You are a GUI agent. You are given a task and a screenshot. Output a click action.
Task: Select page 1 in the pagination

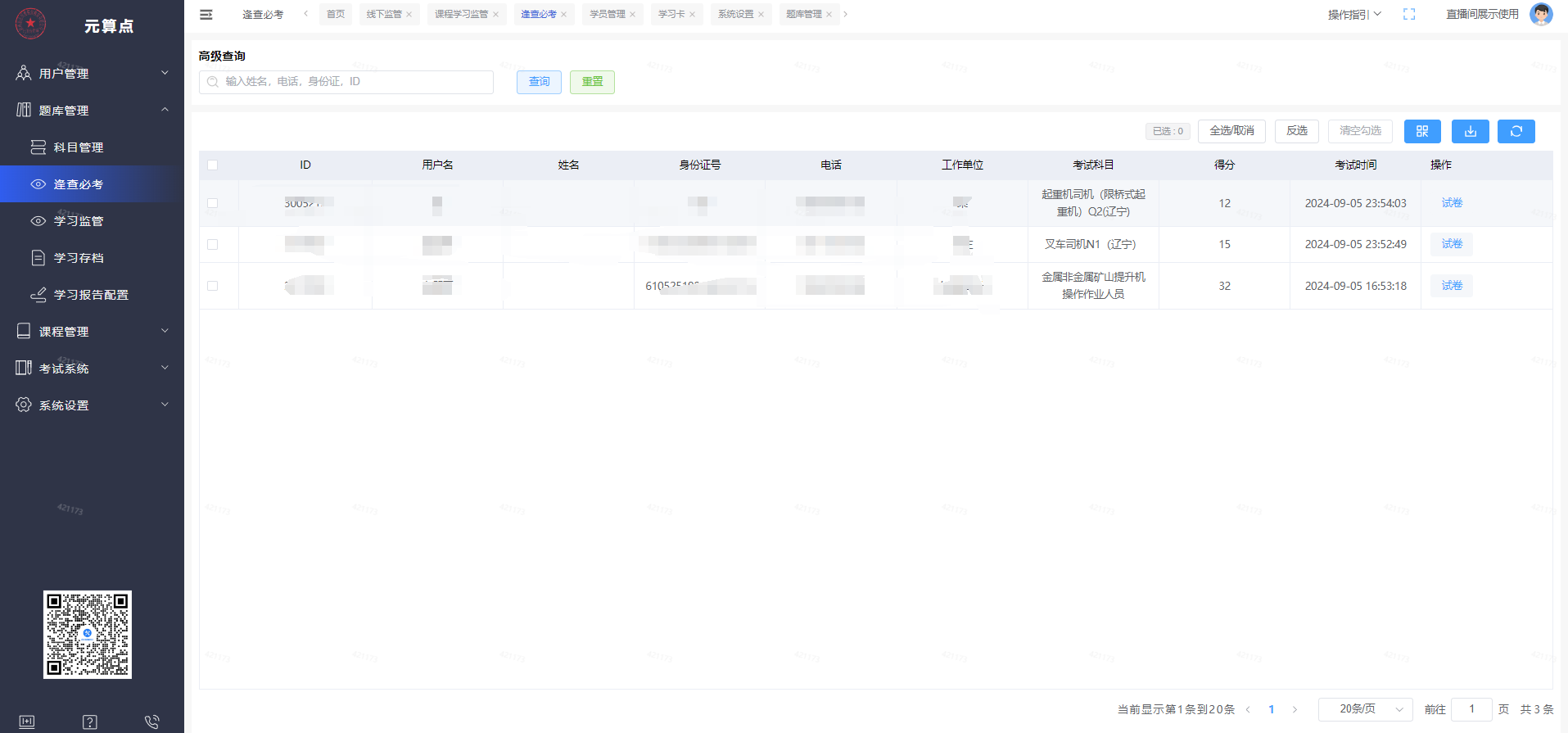[x=1272, y=709]
